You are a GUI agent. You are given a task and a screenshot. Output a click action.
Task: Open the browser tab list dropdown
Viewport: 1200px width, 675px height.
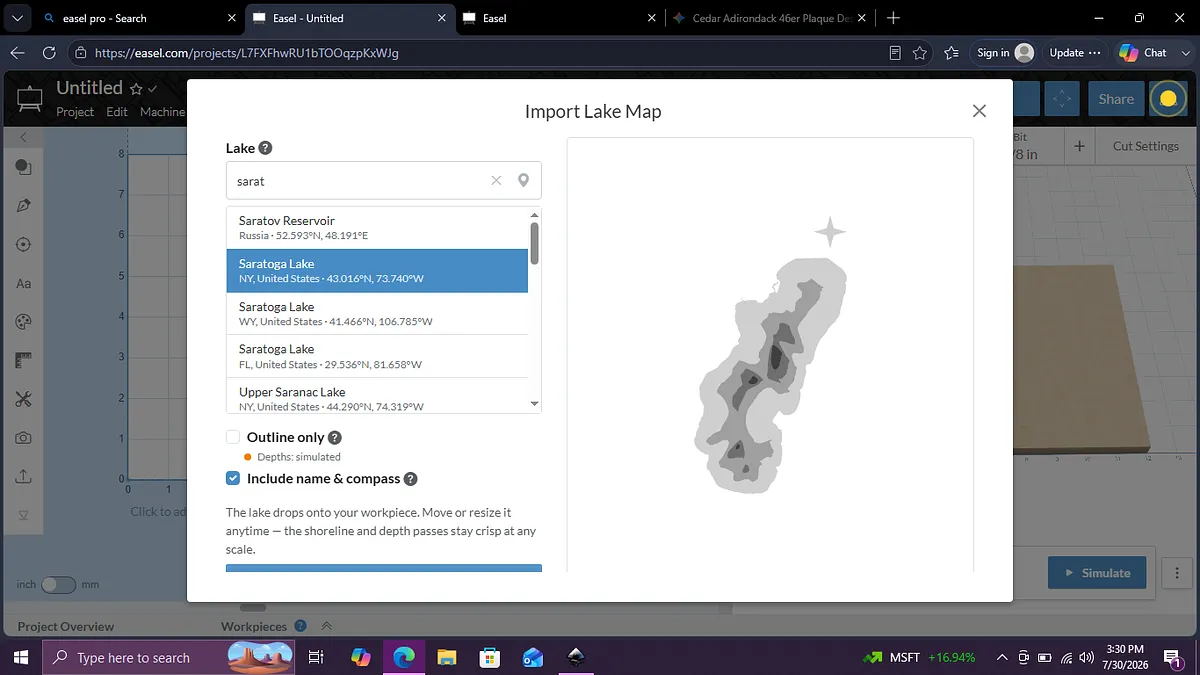pyautogui.click(x=17, y=18)
